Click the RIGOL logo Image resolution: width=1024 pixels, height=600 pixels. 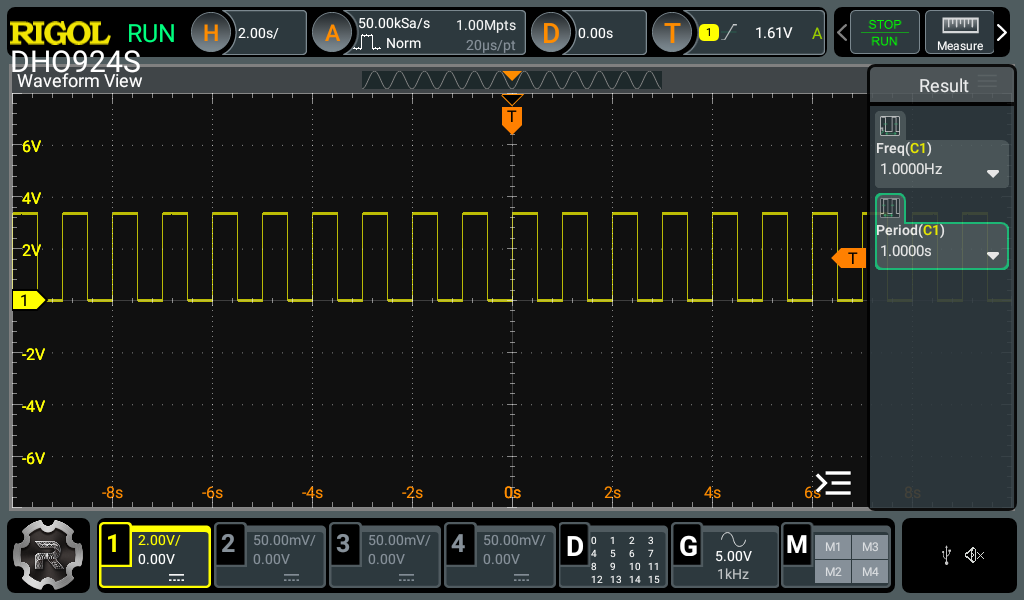tap(59, 33)
